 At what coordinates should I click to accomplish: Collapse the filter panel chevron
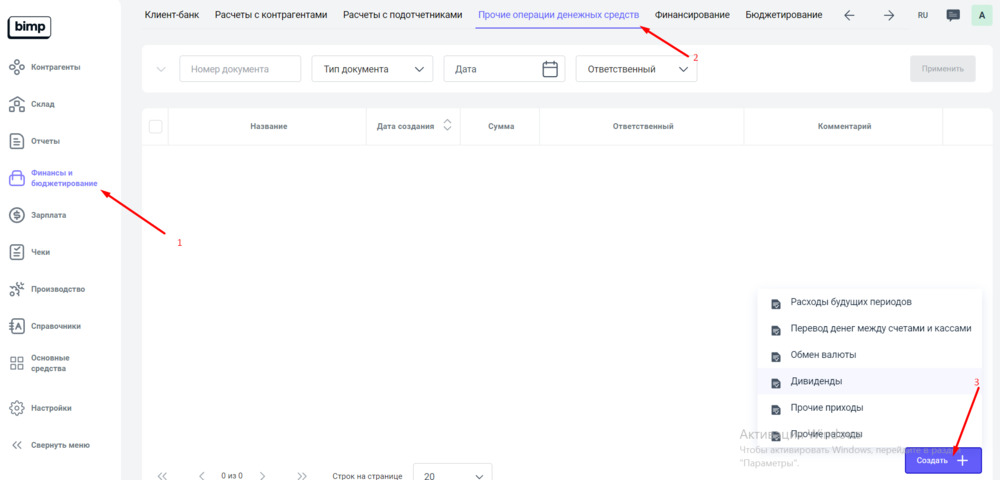tap(161, 69)
